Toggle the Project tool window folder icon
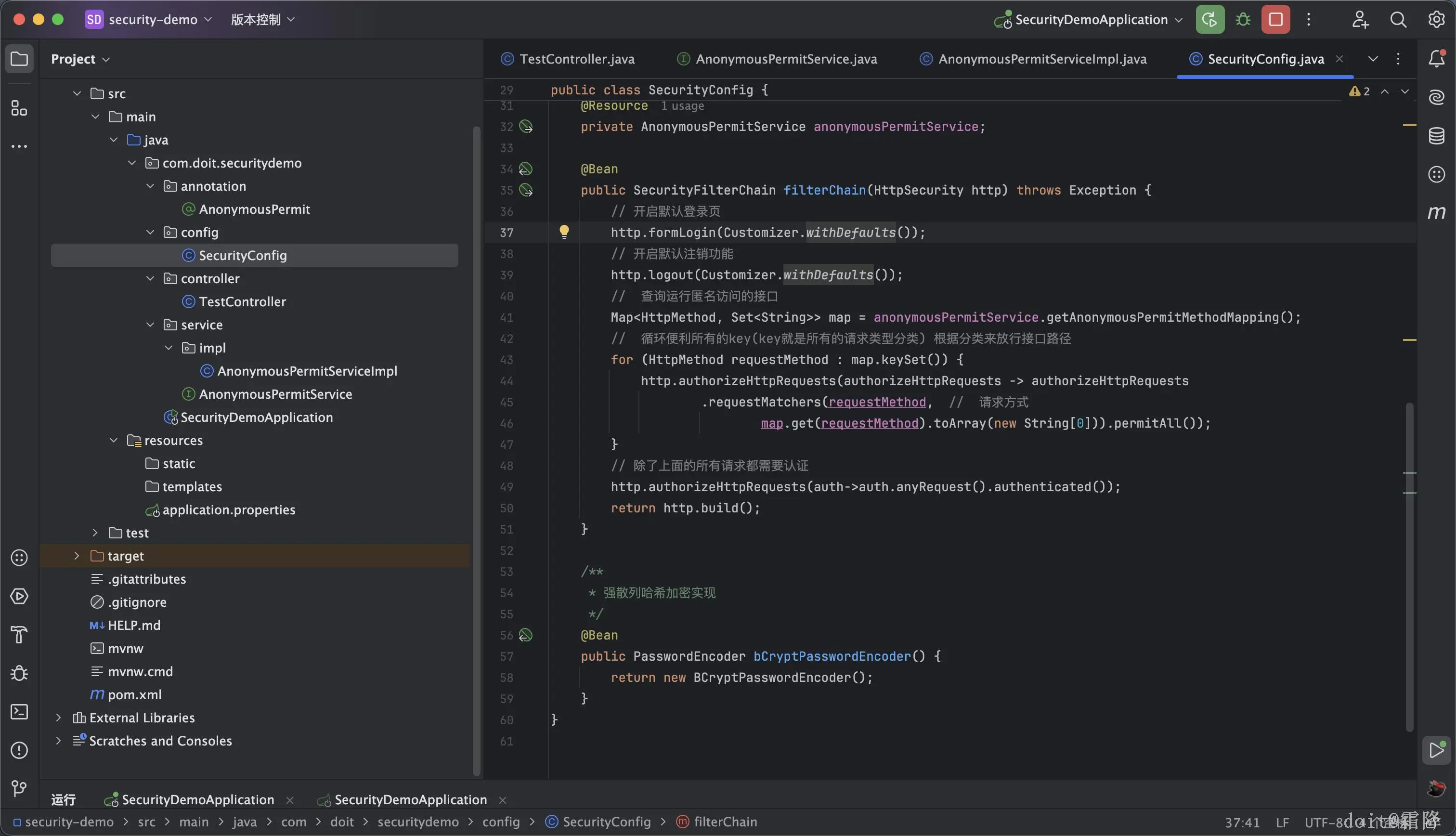The height and width of the screenshot is (836, 1456). (x=20, y=59)
